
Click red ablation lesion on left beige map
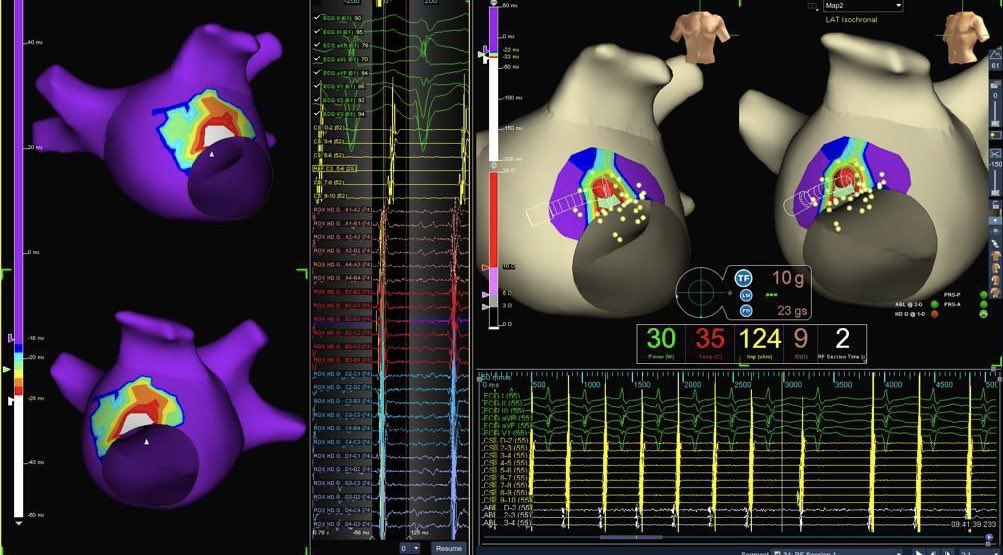[602, 188]
